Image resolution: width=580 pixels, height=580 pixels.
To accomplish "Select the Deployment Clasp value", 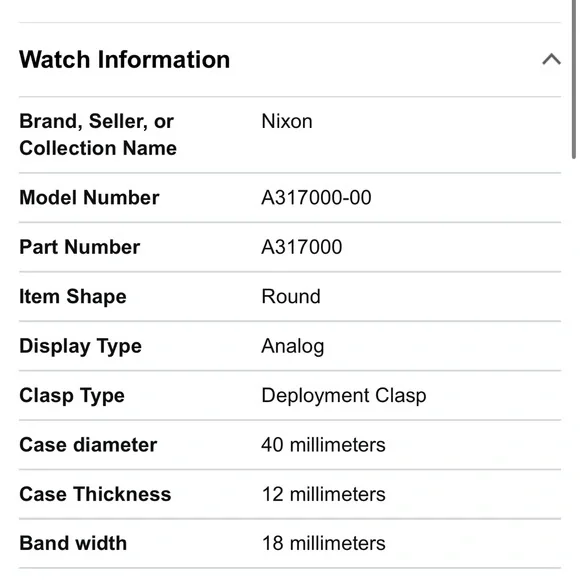I will (x=344, y=396).
